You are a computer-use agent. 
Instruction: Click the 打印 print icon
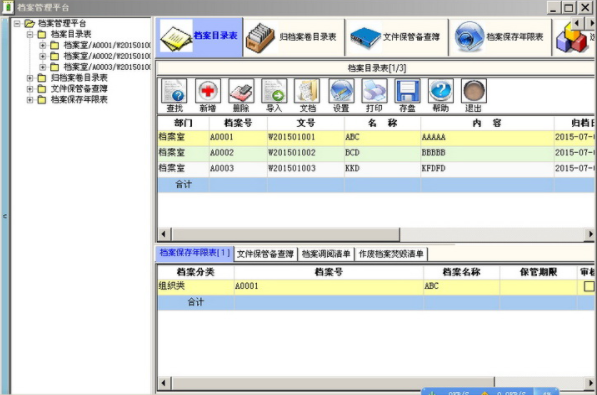(x=374, y=91)
